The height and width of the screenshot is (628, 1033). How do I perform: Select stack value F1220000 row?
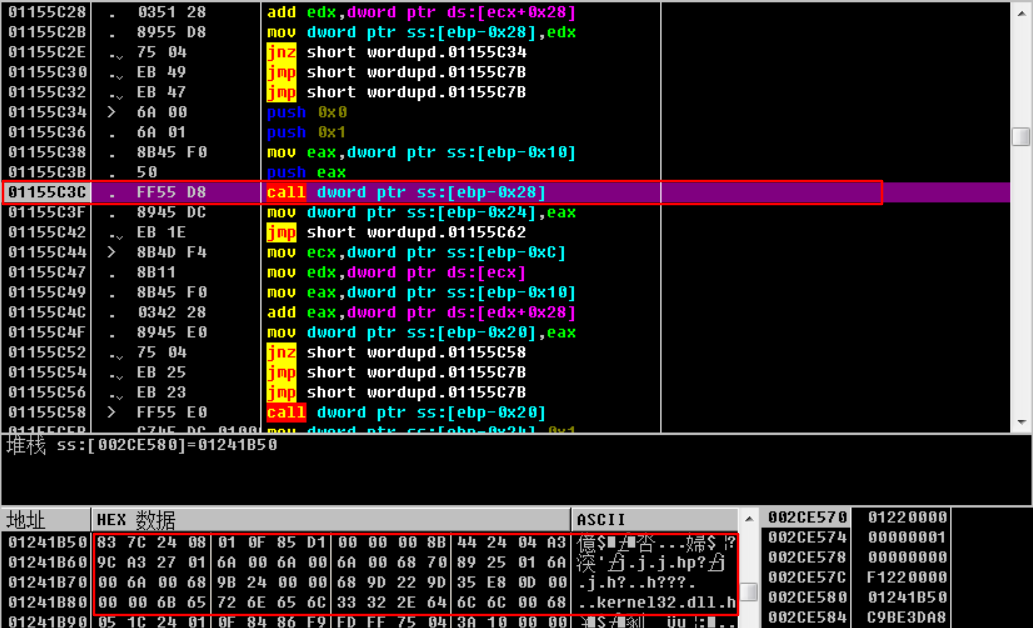(x=901, y=577)
